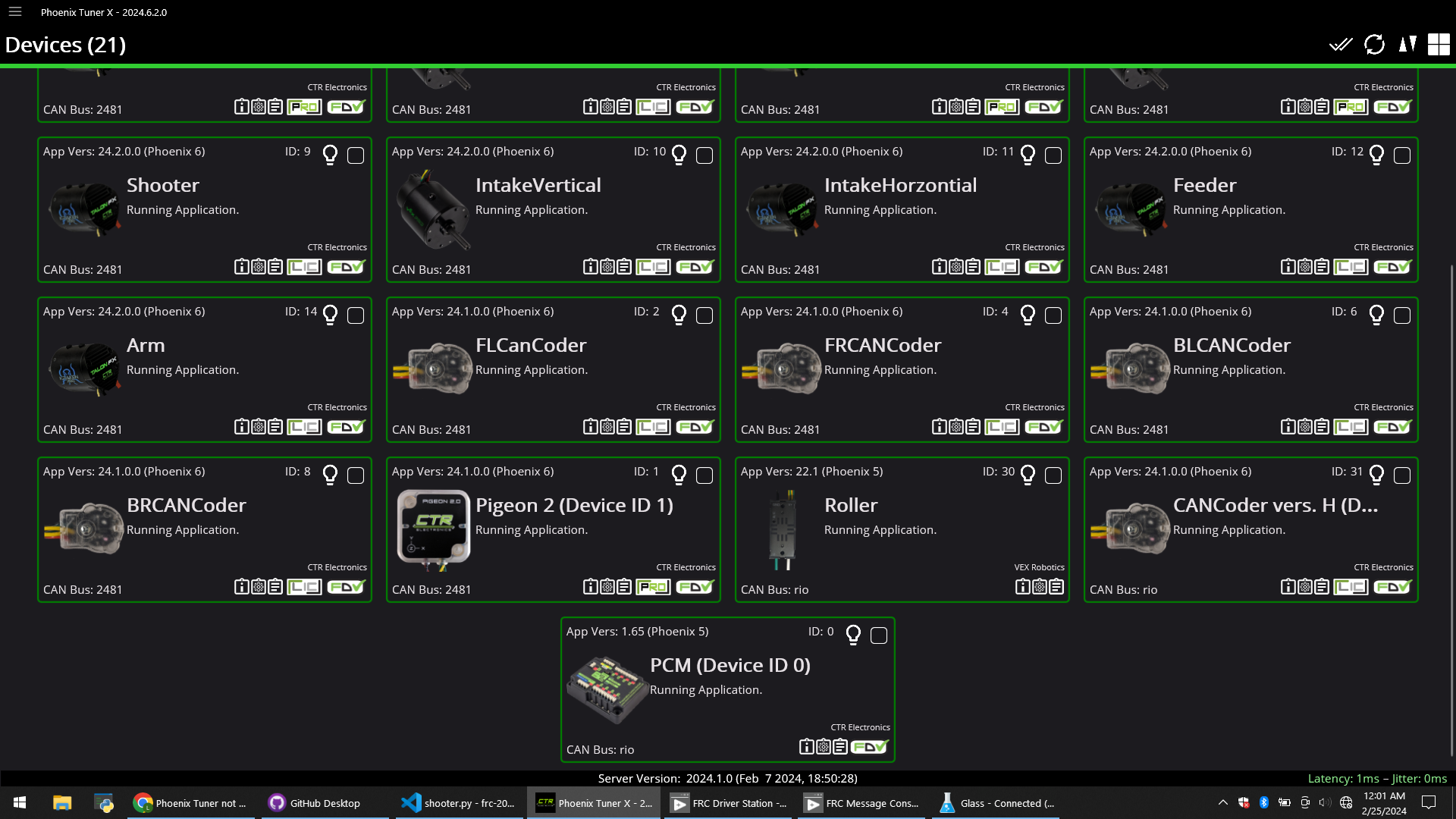
Task: Check the FLCanCoder device checkbox
Action: [704, 315]
